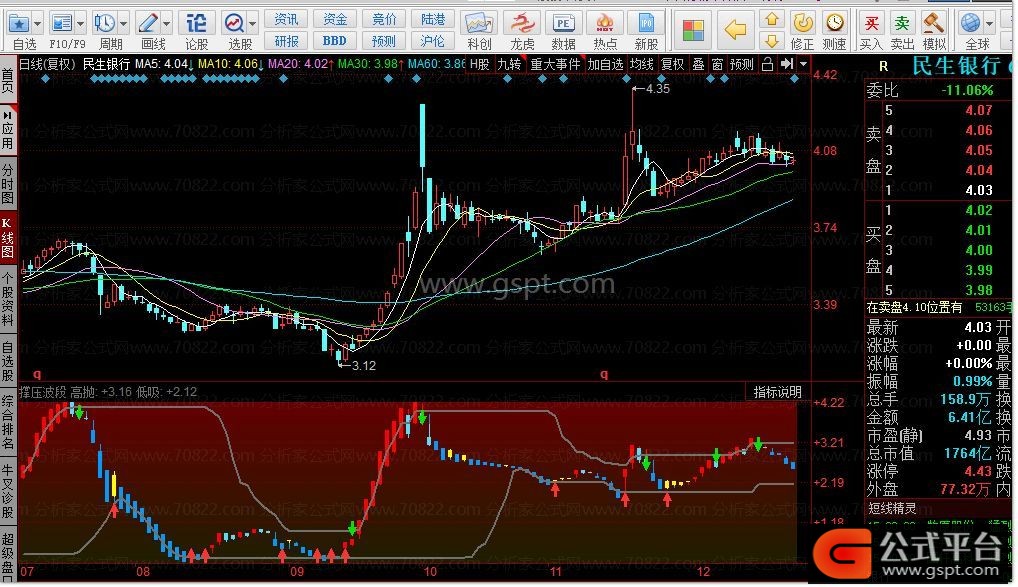Toggle the 重大事件 major events display
The width and height of the screenshot is (1018, 587).
555,64
